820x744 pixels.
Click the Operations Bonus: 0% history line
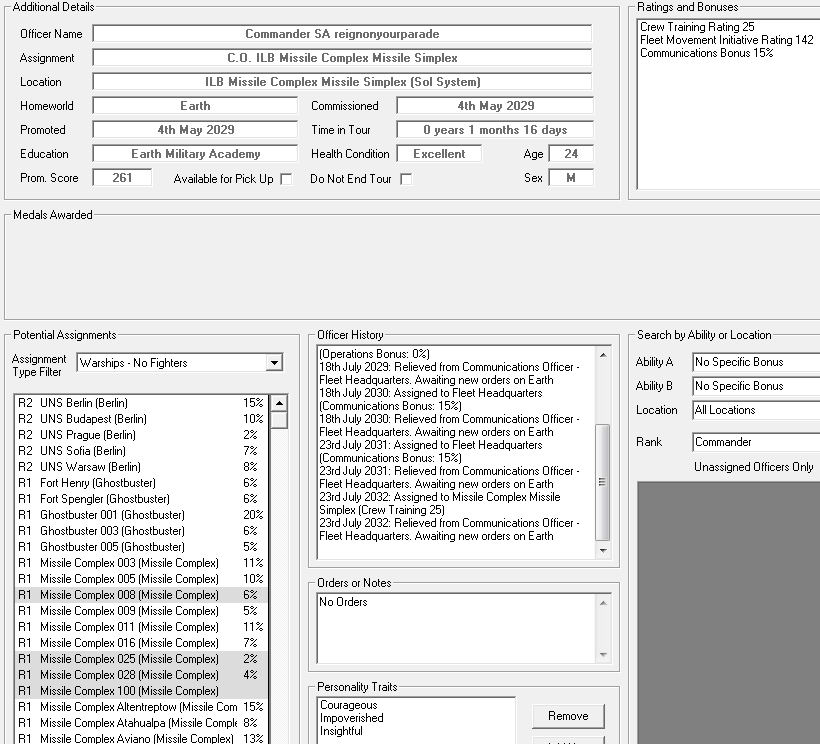tap(374, 354)
